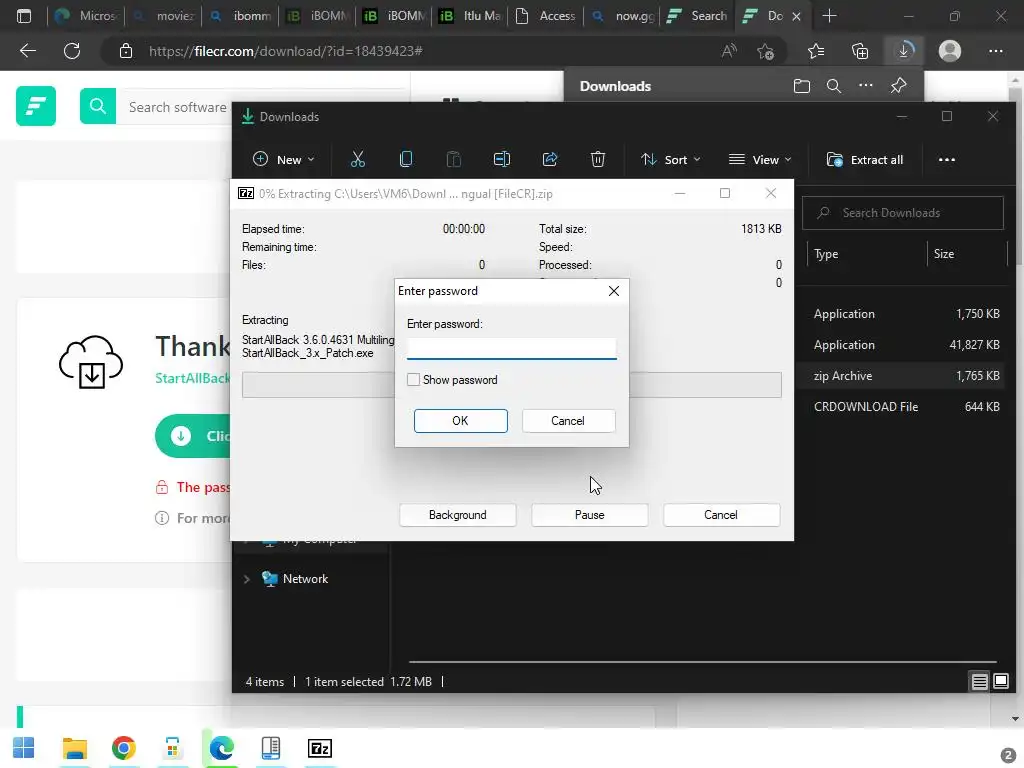
Task: Click the address bar URL
Action: pyautogui.click(x=286, y=51)
